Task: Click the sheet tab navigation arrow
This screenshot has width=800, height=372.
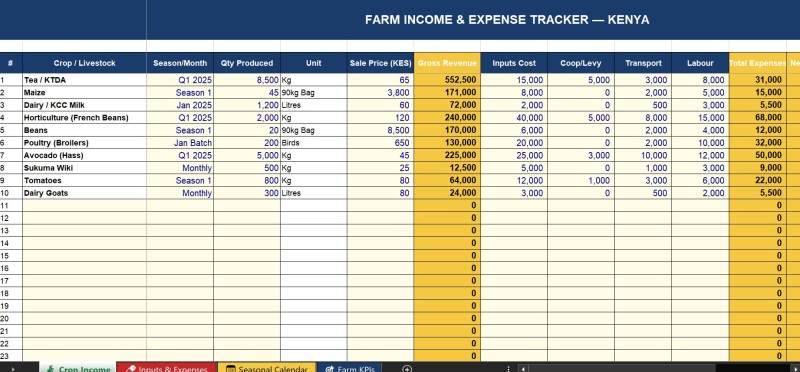Action: (x=13, y=368)
